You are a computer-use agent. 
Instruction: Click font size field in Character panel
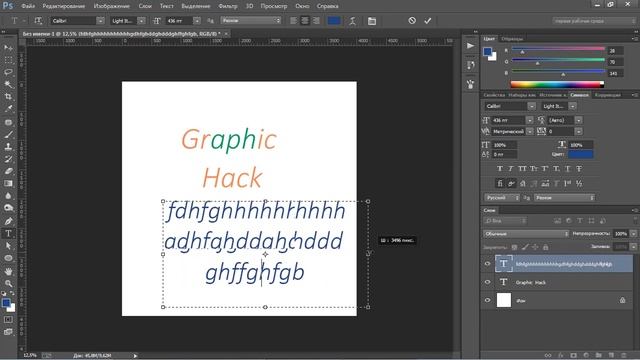pyautogui.click(x=508, y=120)
